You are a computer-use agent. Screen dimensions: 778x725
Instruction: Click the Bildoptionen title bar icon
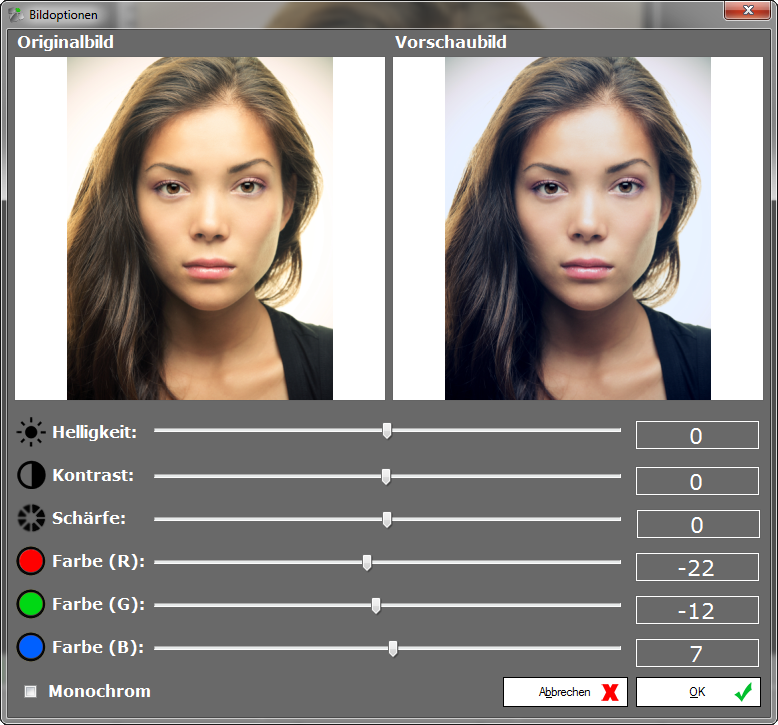click(15, 16)
